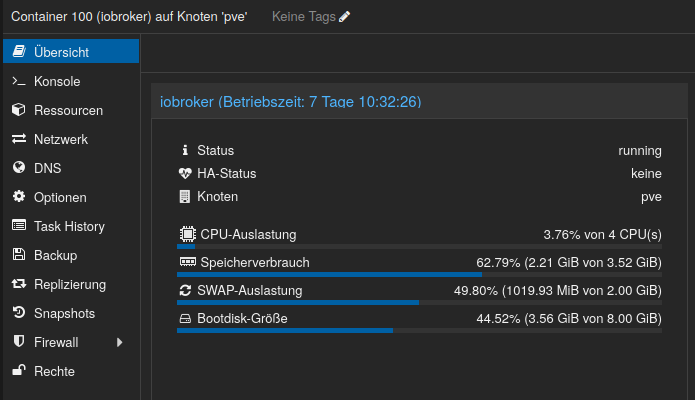Screen dimensions: 695x400
Task: Click the Netzwerk arrows icon
Action: (x=18, y=139)
